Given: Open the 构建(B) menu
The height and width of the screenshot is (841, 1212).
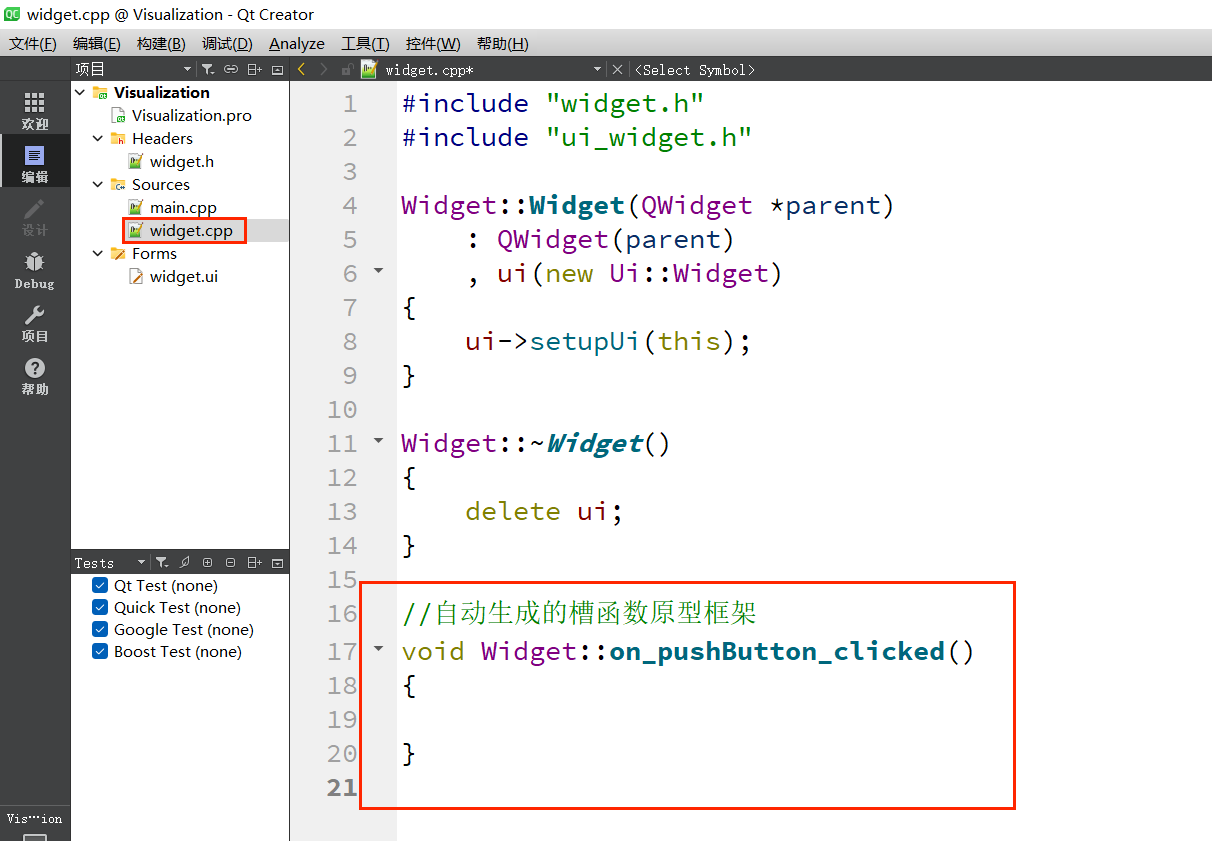Looking at the screenshot, I should 161,43.
